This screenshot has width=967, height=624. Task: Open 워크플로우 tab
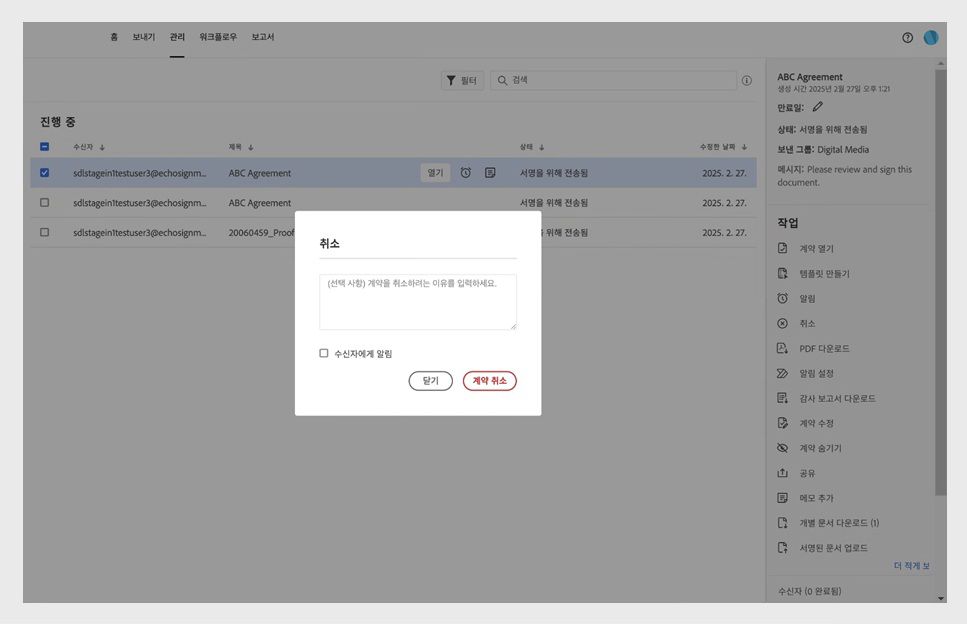pos(218,37)
